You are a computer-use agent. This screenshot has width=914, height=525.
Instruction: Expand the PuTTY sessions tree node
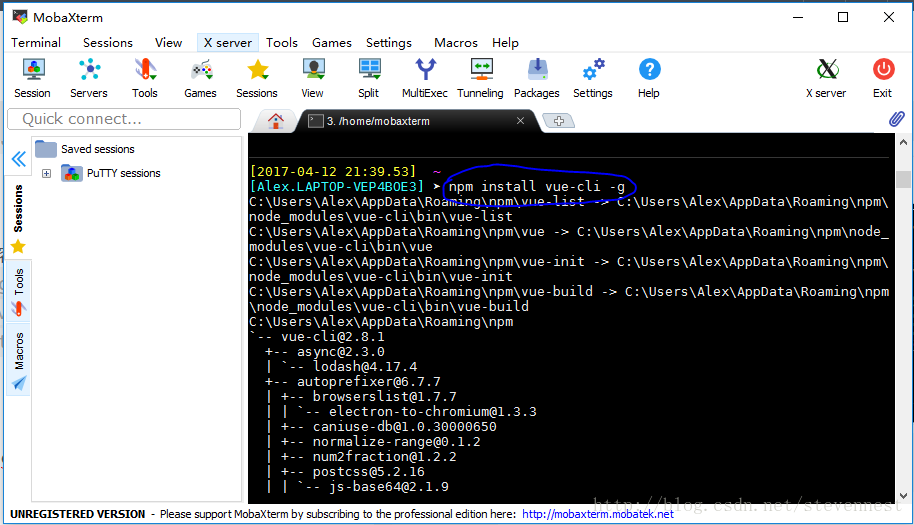click(x=47, y=174)
